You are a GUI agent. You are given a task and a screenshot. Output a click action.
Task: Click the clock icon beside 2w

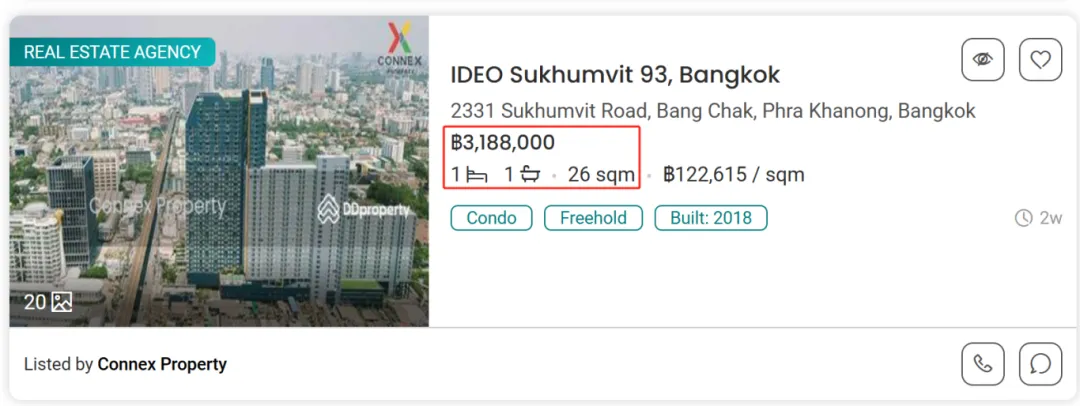click(1023, 218)
